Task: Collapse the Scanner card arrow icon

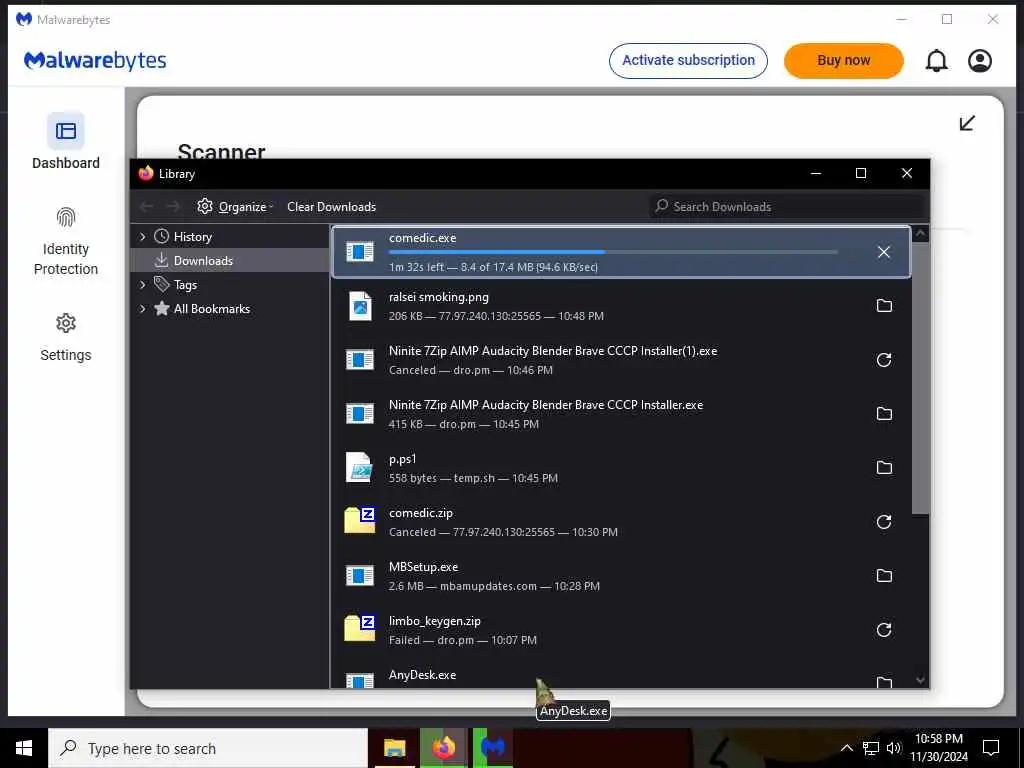Action: tap(967, 123)
